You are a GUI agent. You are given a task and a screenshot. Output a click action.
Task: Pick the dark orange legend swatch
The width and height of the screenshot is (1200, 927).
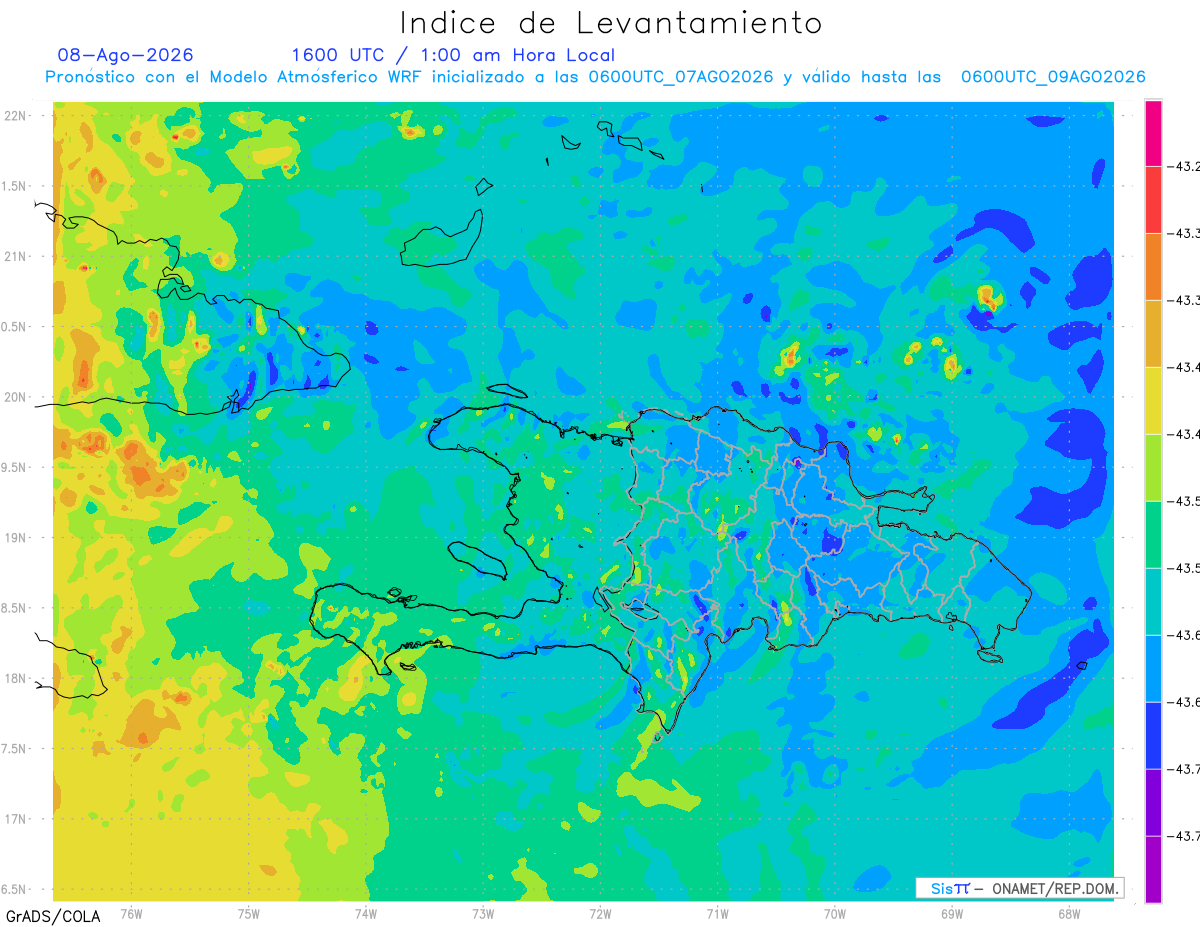point(1153,266)
